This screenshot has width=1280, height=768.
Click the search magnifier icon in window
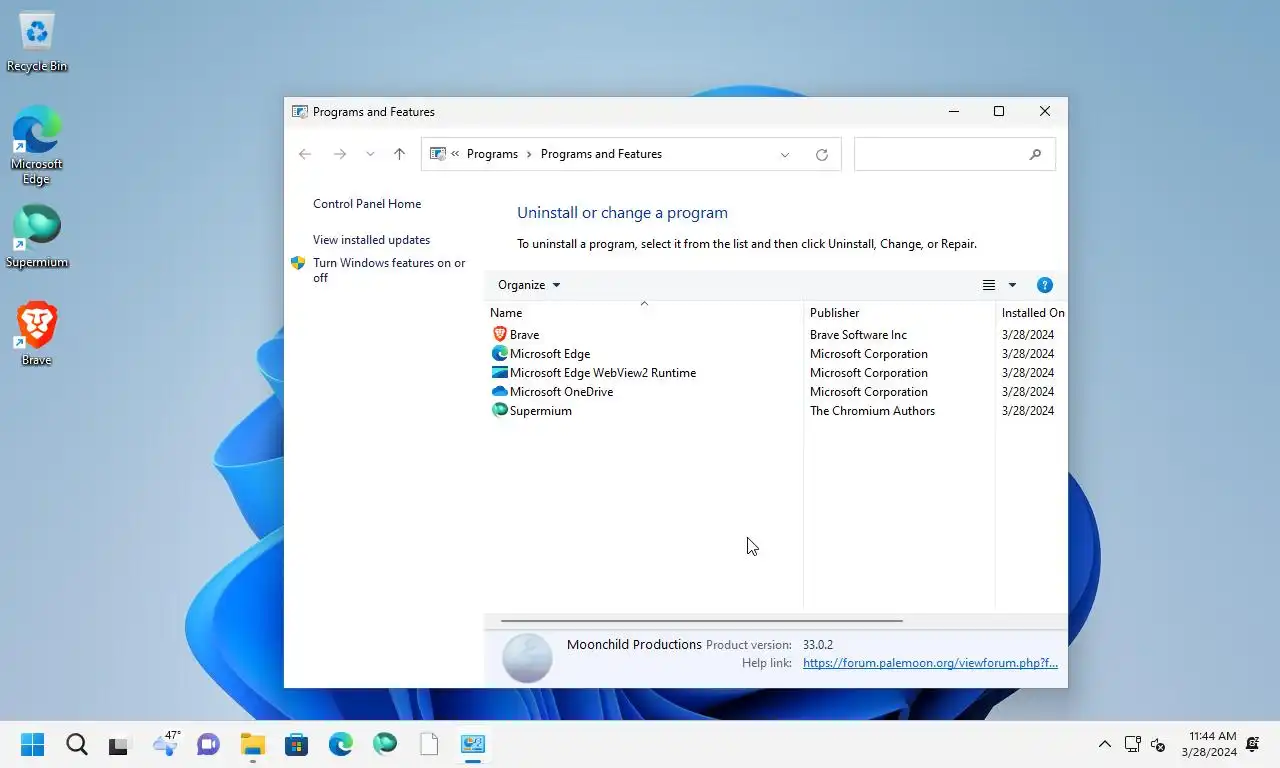point(1035,154)
